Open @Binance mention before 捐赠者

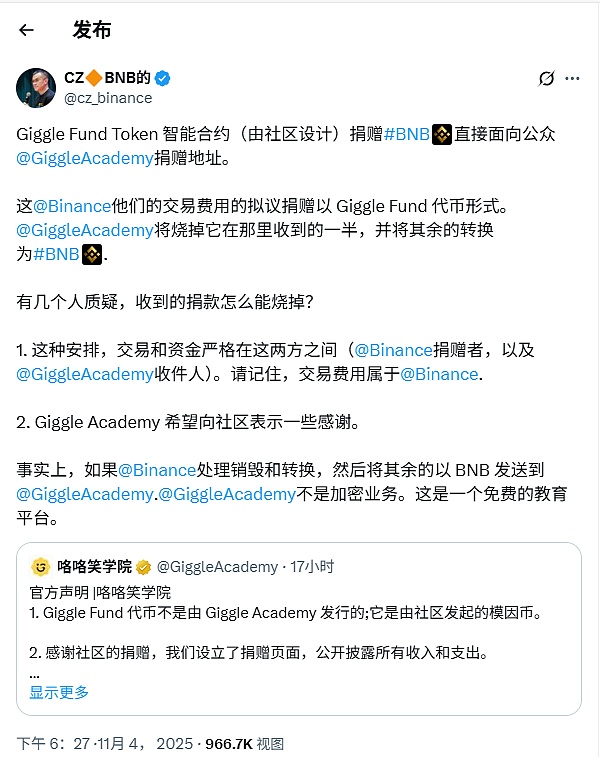pos(394,350)
